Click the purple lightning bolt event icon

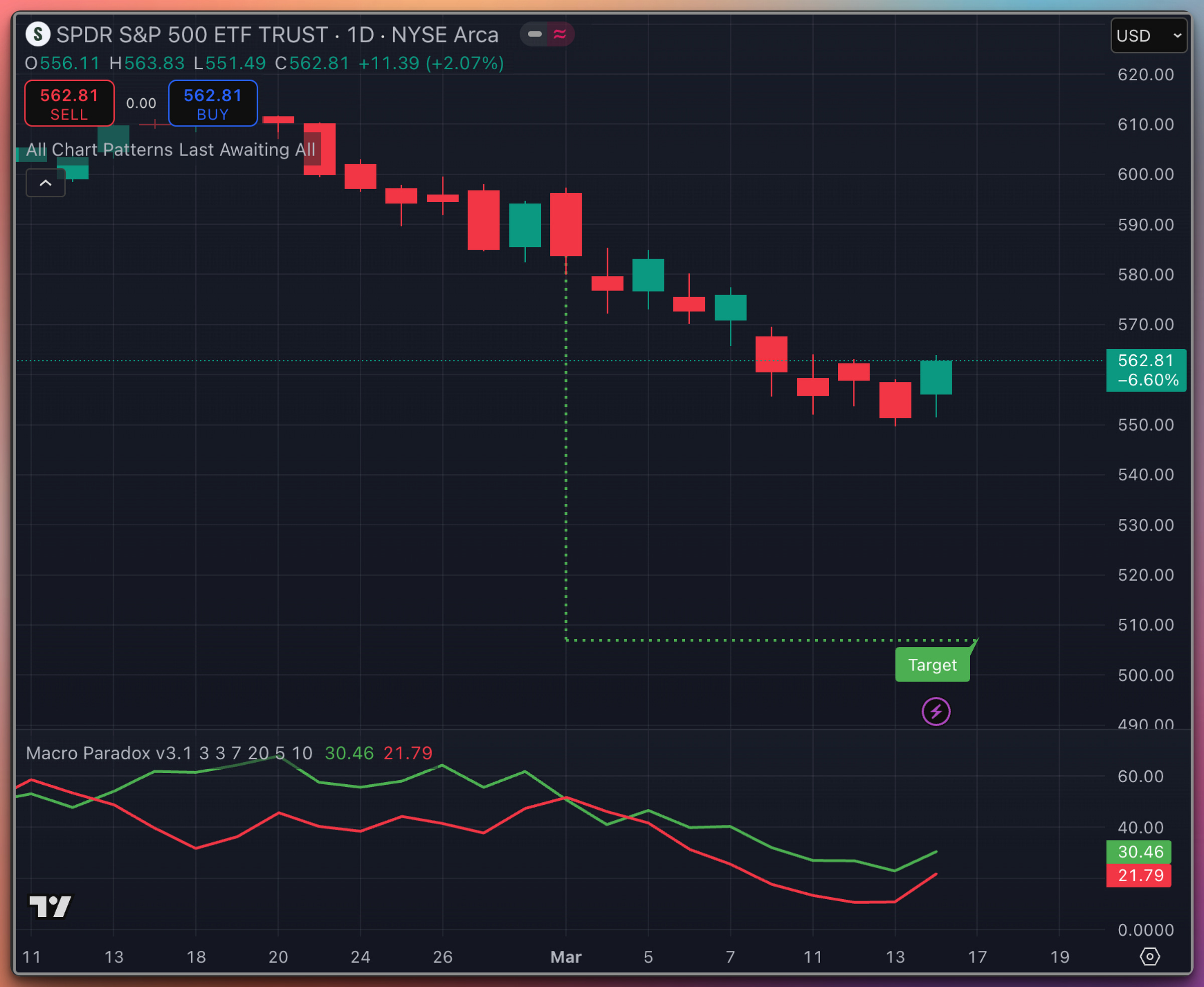coord(936,711)
